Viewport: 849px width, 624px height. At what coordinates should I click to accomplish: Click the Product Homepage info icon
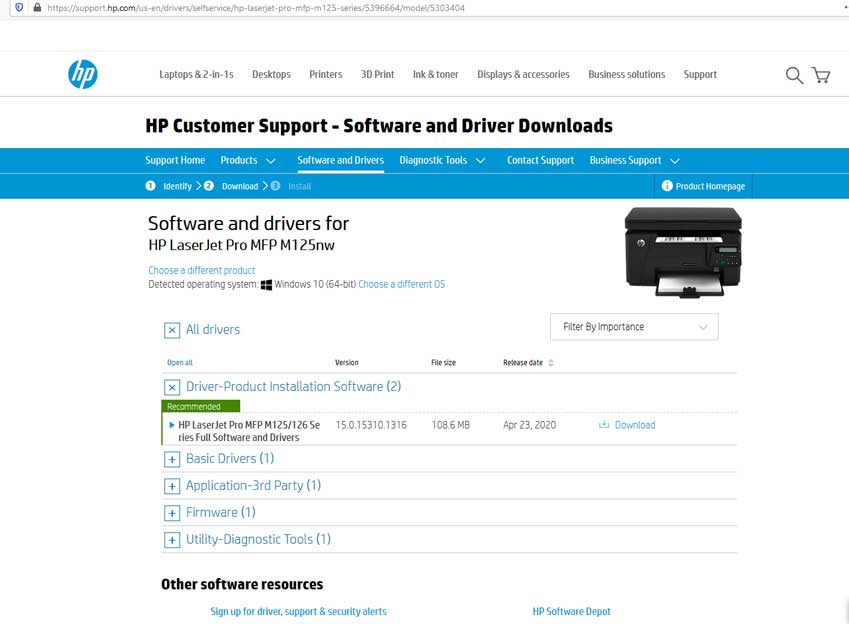click(x=667, y=186)
